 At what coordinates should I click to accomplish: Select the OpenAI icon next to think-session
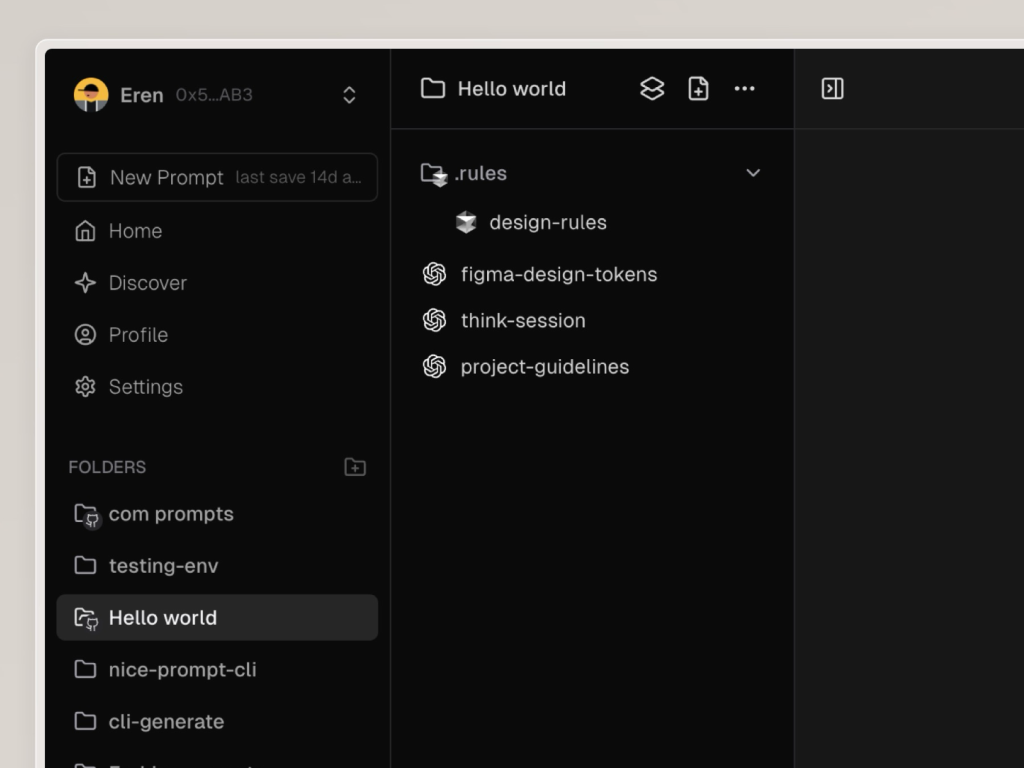[x=434, y=320]
